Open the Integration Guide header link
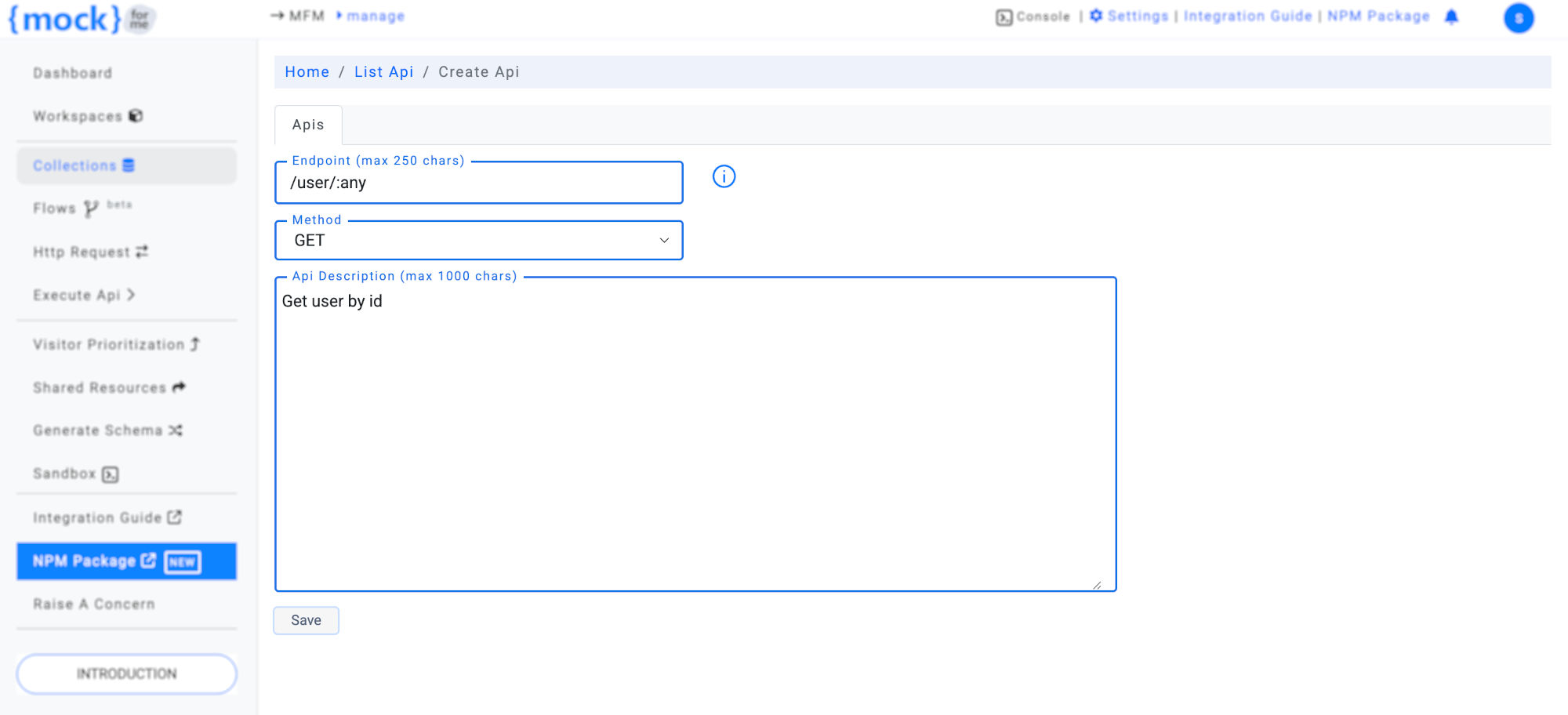The height and width of the screenshot is (715, 1568). (1247, 16)
